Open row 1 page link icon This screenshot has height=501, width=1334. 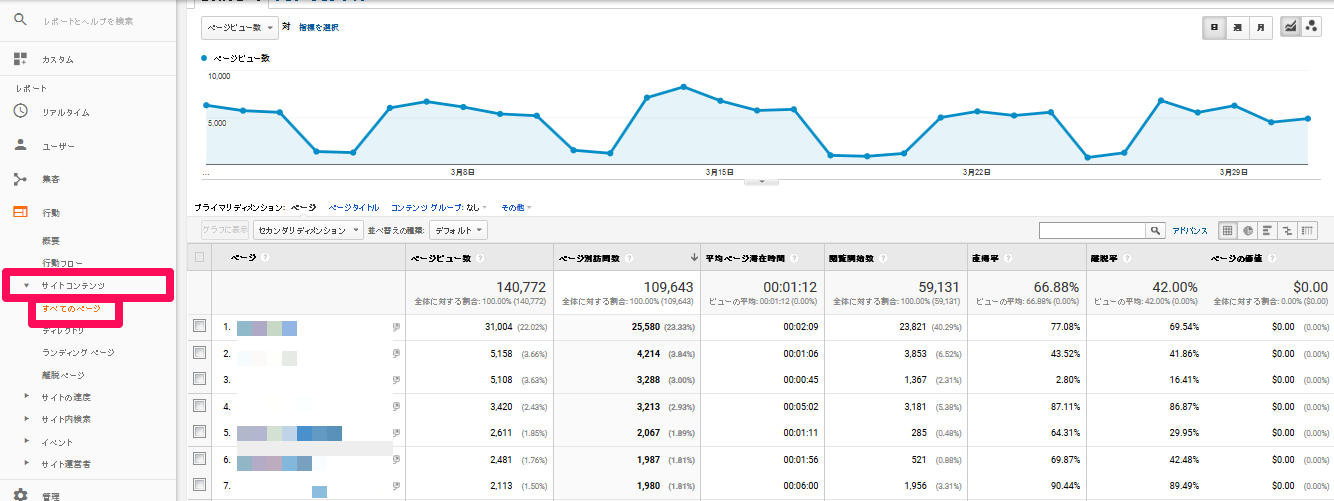[397, 327]
